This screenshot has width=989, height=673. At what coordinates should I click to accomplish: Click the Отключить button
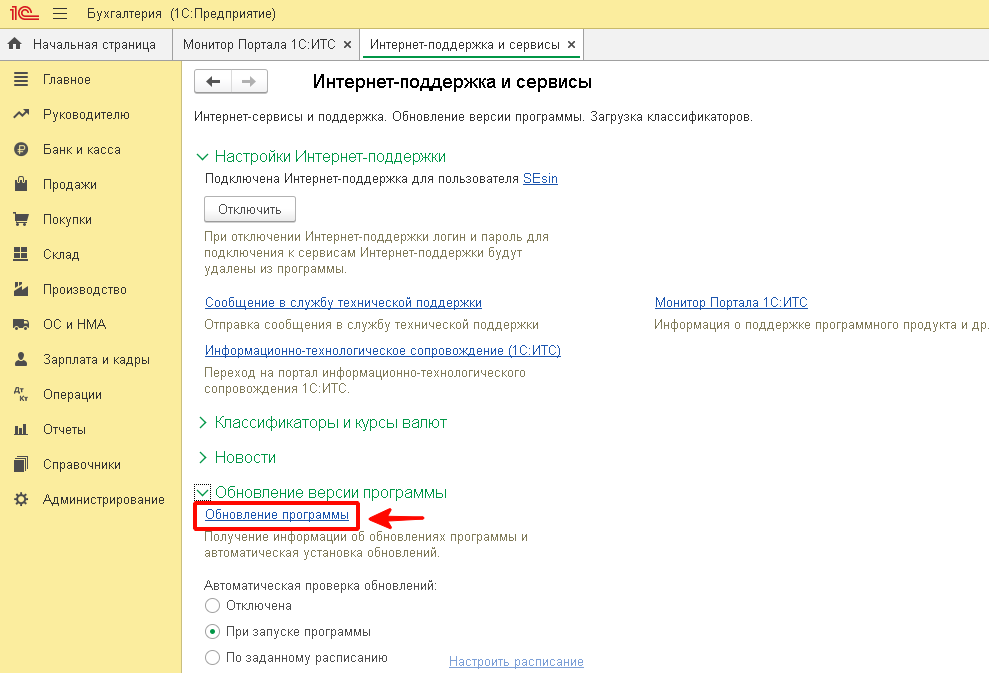[250, 209]
